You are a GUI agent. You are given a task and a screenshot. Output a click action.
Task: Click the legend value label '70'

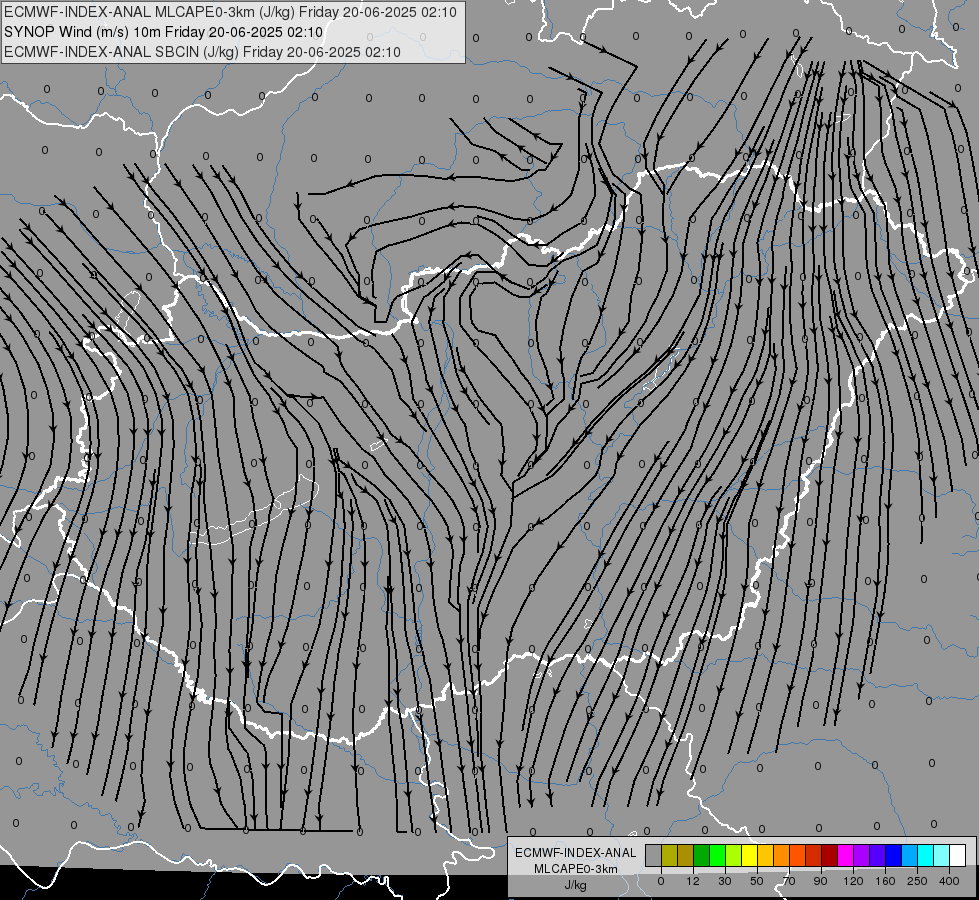tap(789, 881)
